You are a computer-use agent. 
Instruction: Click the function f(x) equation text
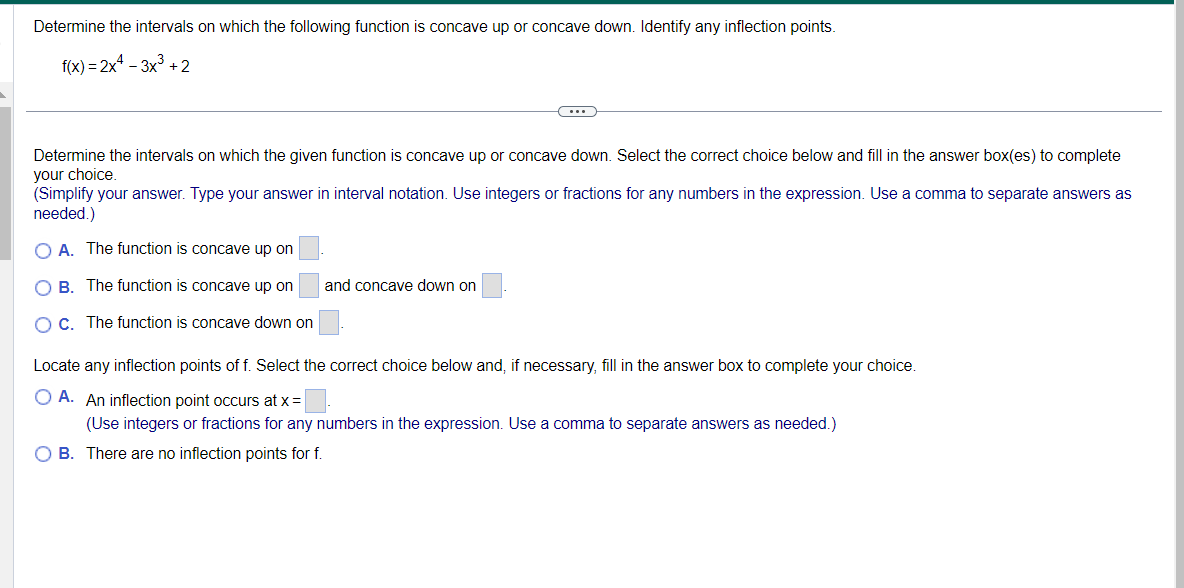[x=123, y=65]
